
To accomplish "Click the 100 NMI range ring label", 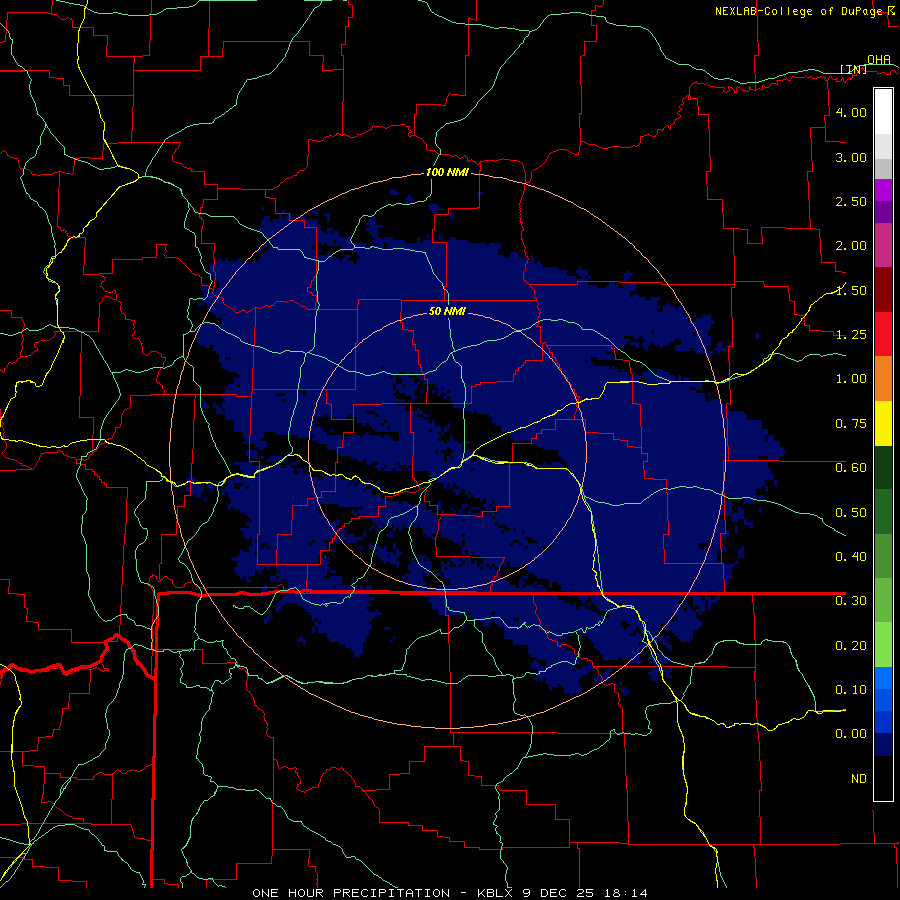I will tap(447, 172).
